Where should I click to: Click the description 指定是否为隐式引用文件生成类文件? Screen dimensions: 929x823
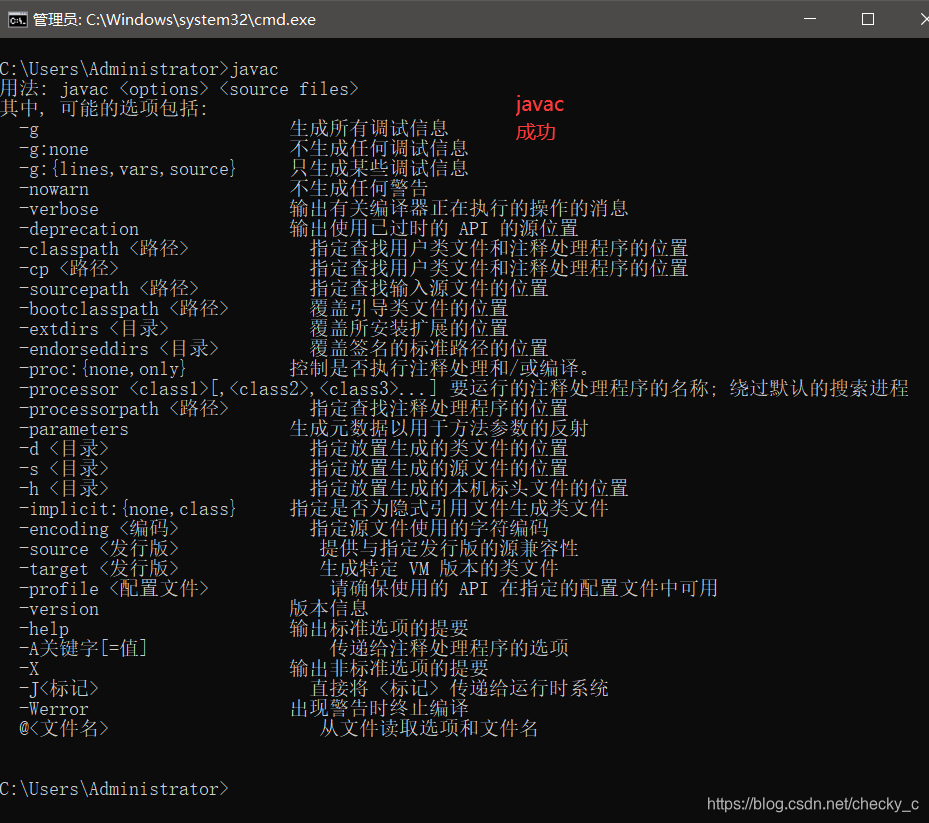449,508
